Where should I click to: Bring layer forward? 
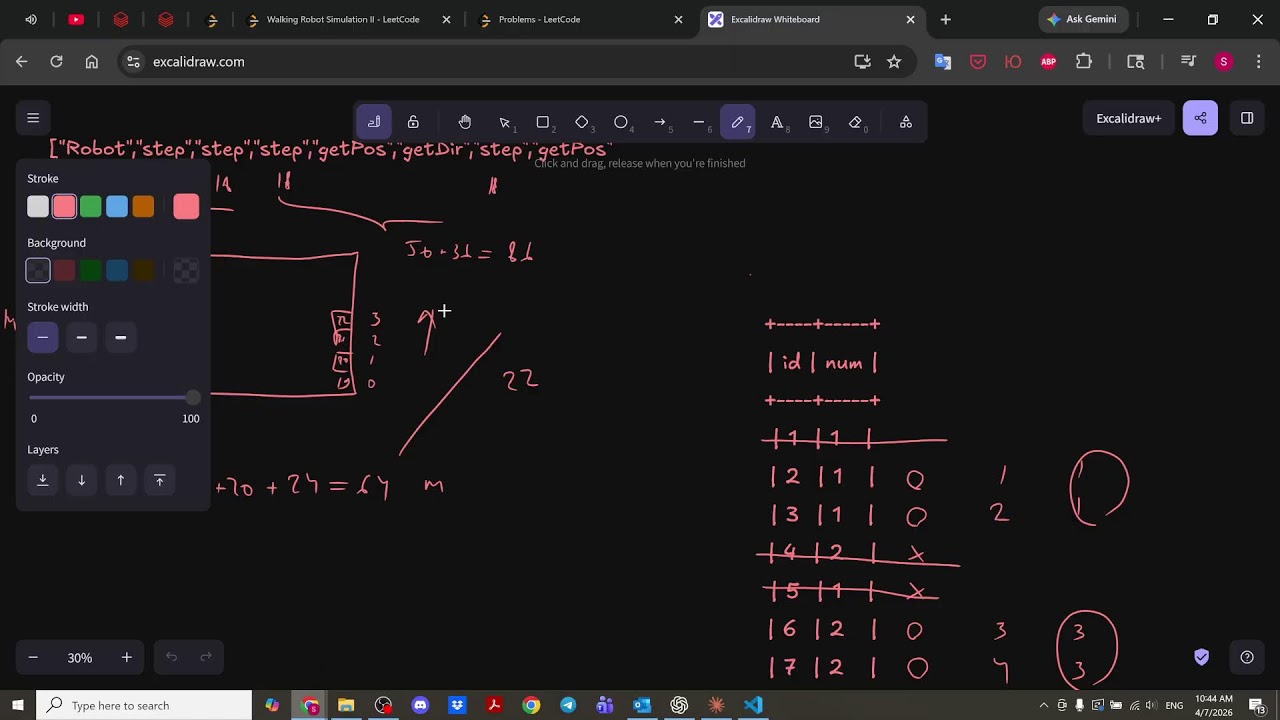(121, 480)
